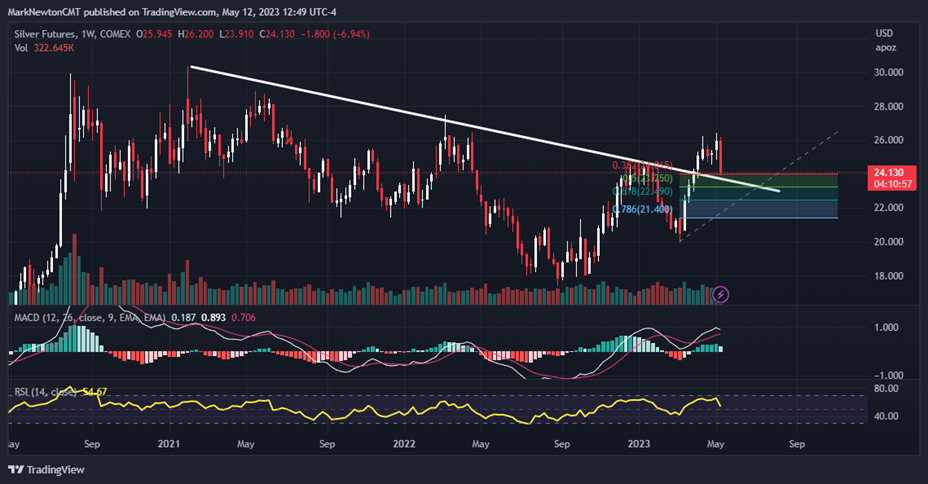Click the 2023 time axis label
928x484 pixels.
click(x=639, y=444)
